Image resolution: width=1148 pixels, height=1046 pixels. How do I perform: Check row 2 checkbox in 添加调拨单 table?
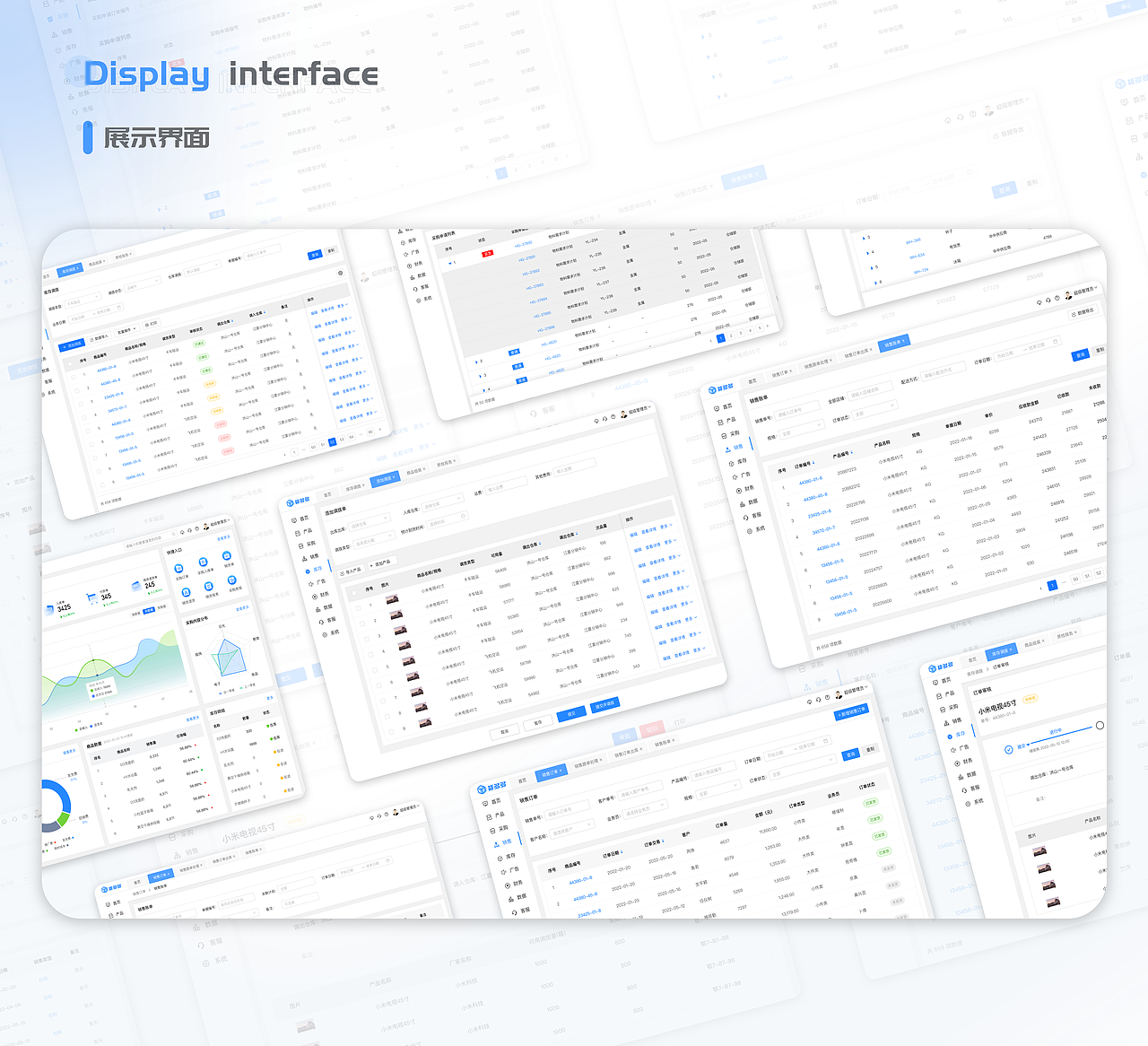coord(362,623)
